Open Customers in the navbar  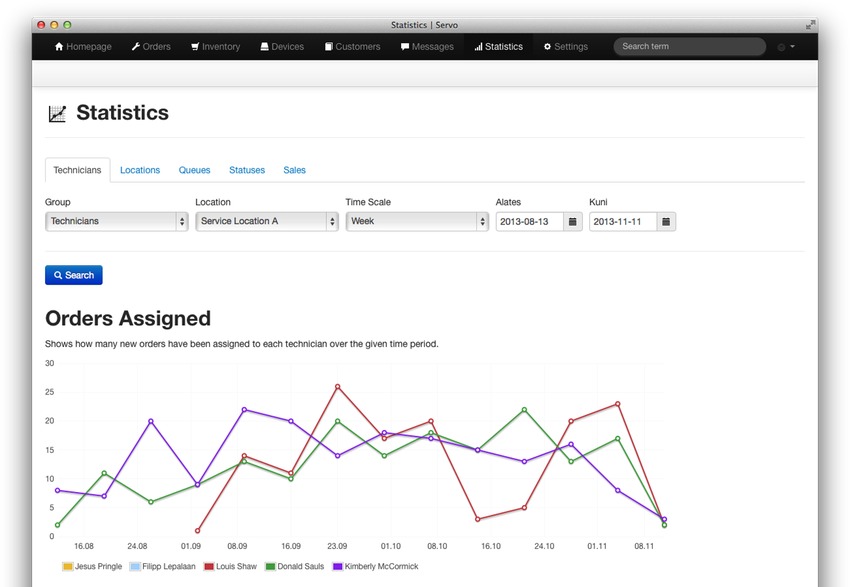[x=352, y=47]
